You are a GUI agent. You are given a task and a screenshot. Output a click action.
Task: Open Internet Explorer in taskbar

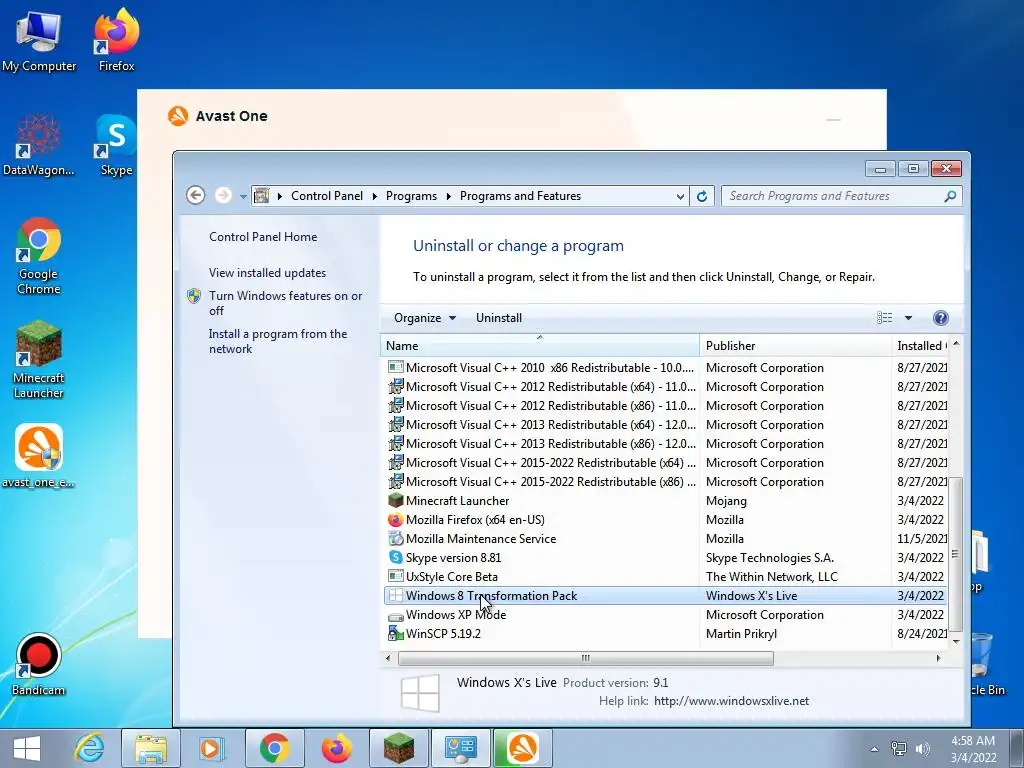[89, 748]
